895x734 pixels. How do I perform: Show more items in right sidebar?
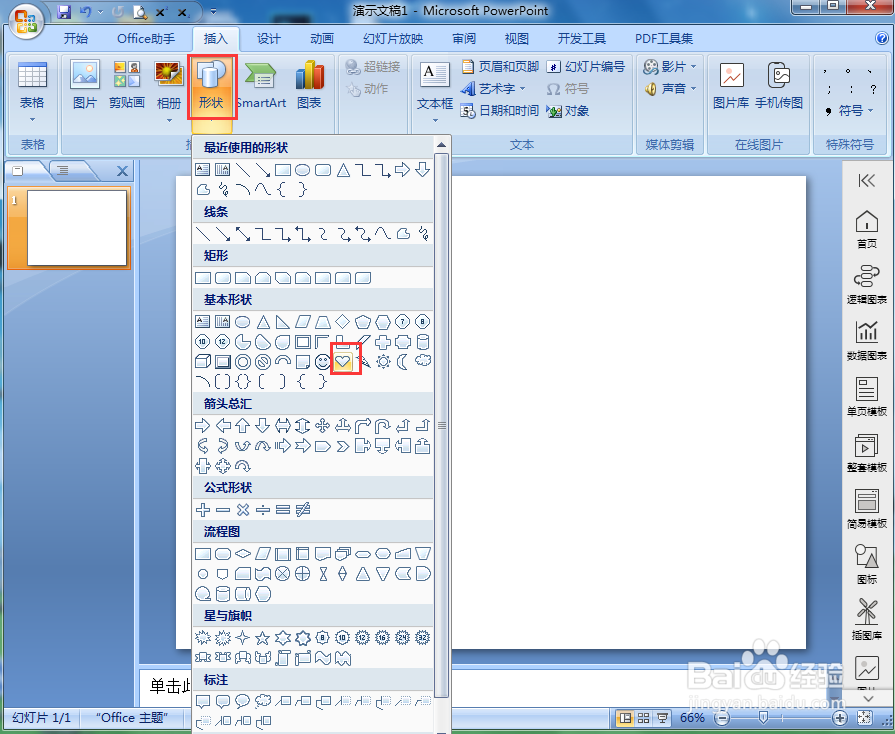(868, 699)
